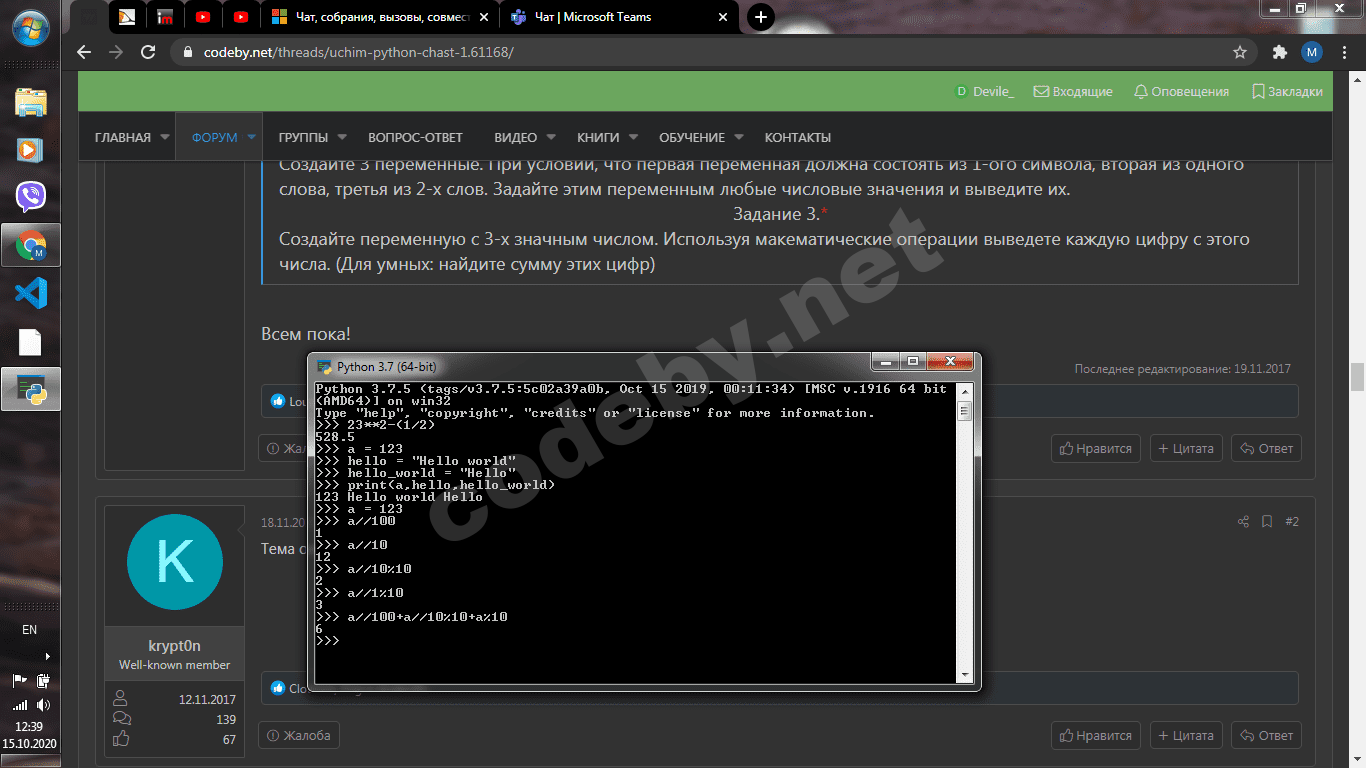Click Нравится on the first post

tap(1096, 448)
